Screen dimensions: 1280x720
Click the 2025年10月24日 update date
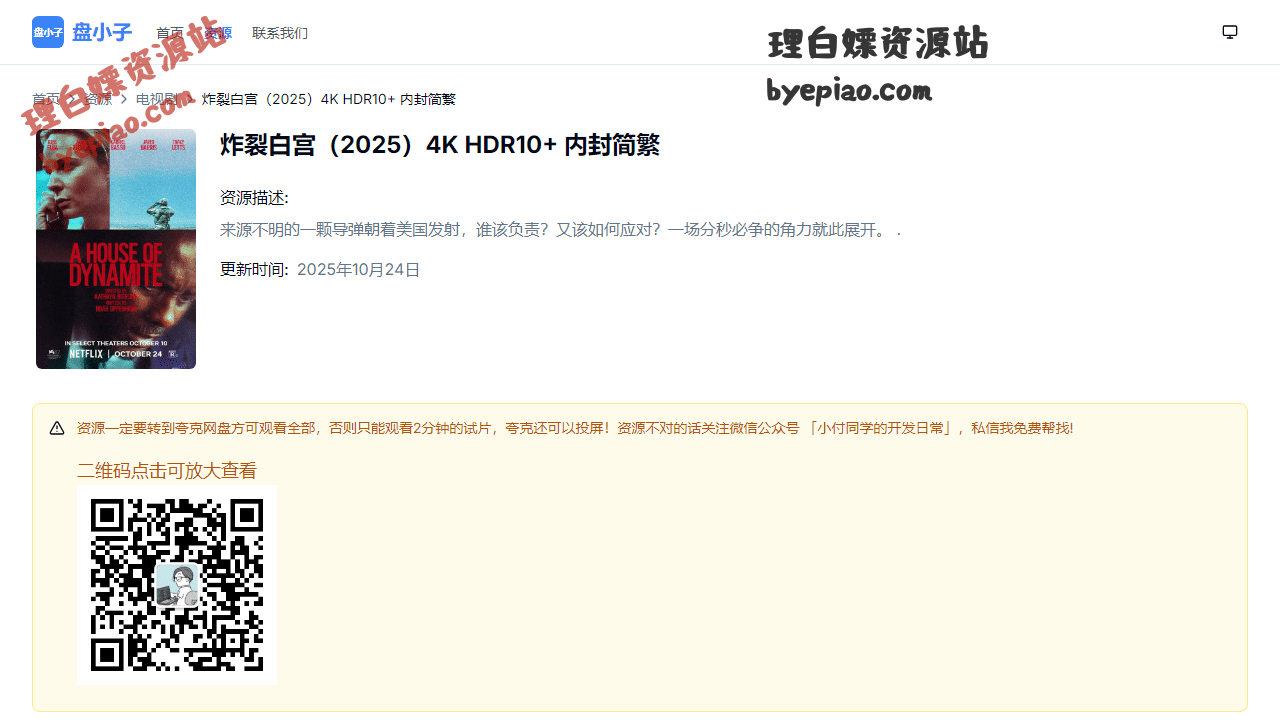point(358,270)
